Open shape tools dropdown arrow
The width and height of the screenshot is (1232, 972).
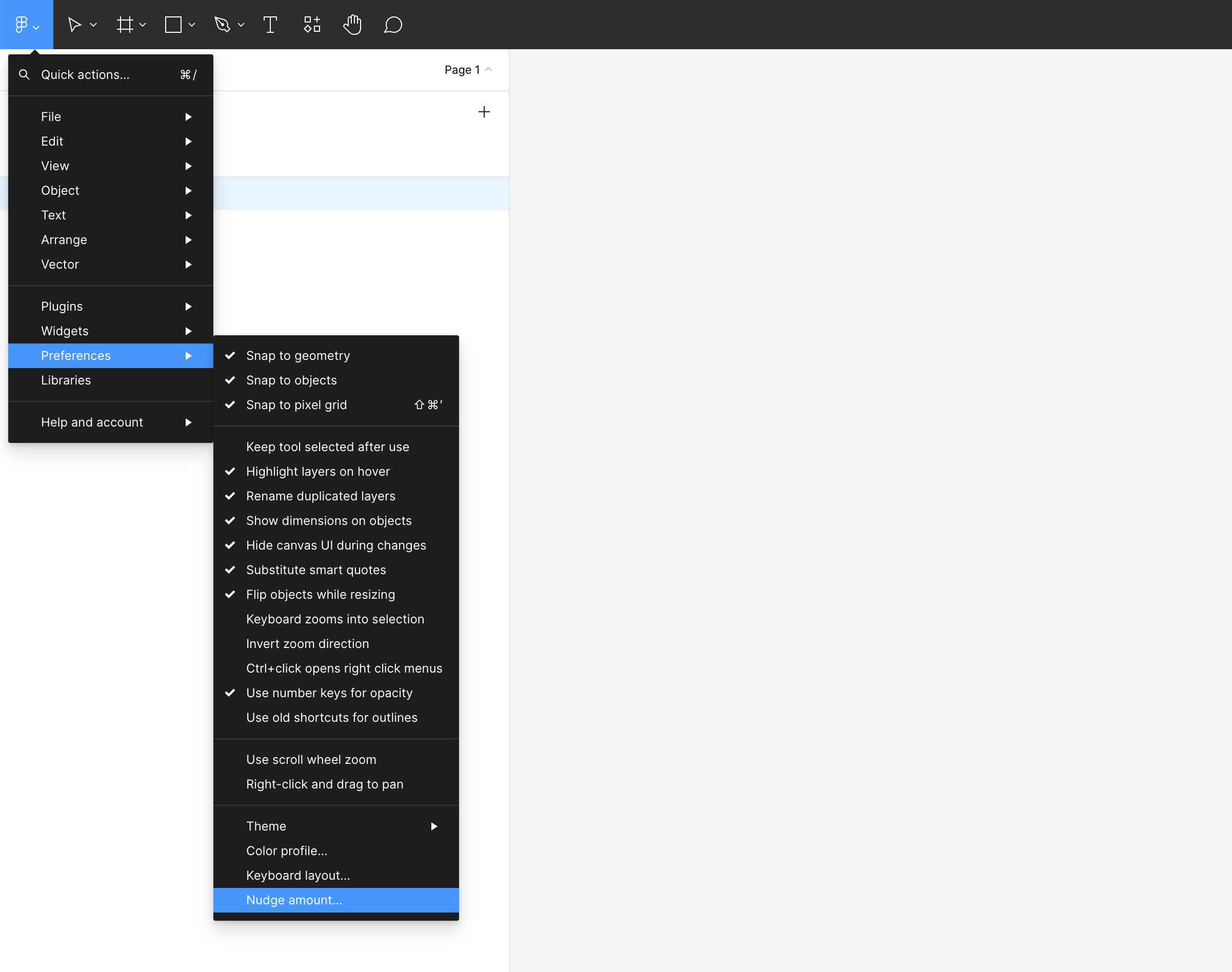[x=192, y=25]
